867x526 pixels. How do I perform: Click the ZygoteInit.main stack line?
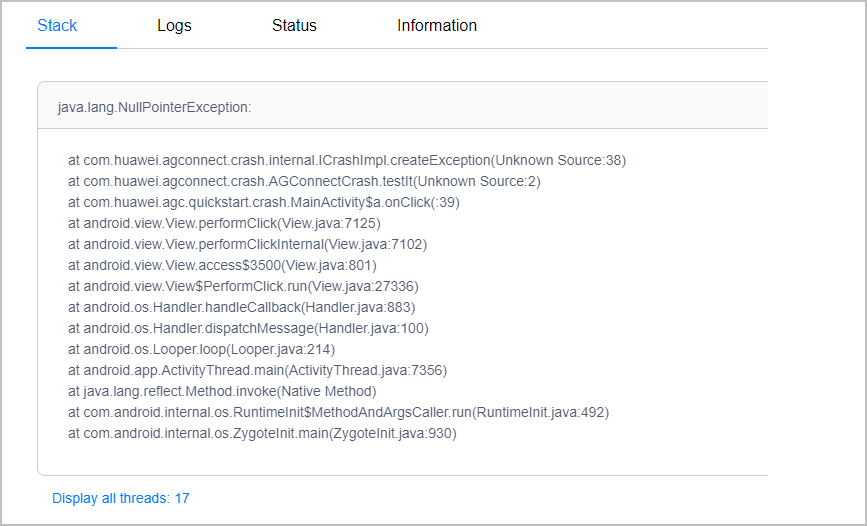[x=263, y=434]
